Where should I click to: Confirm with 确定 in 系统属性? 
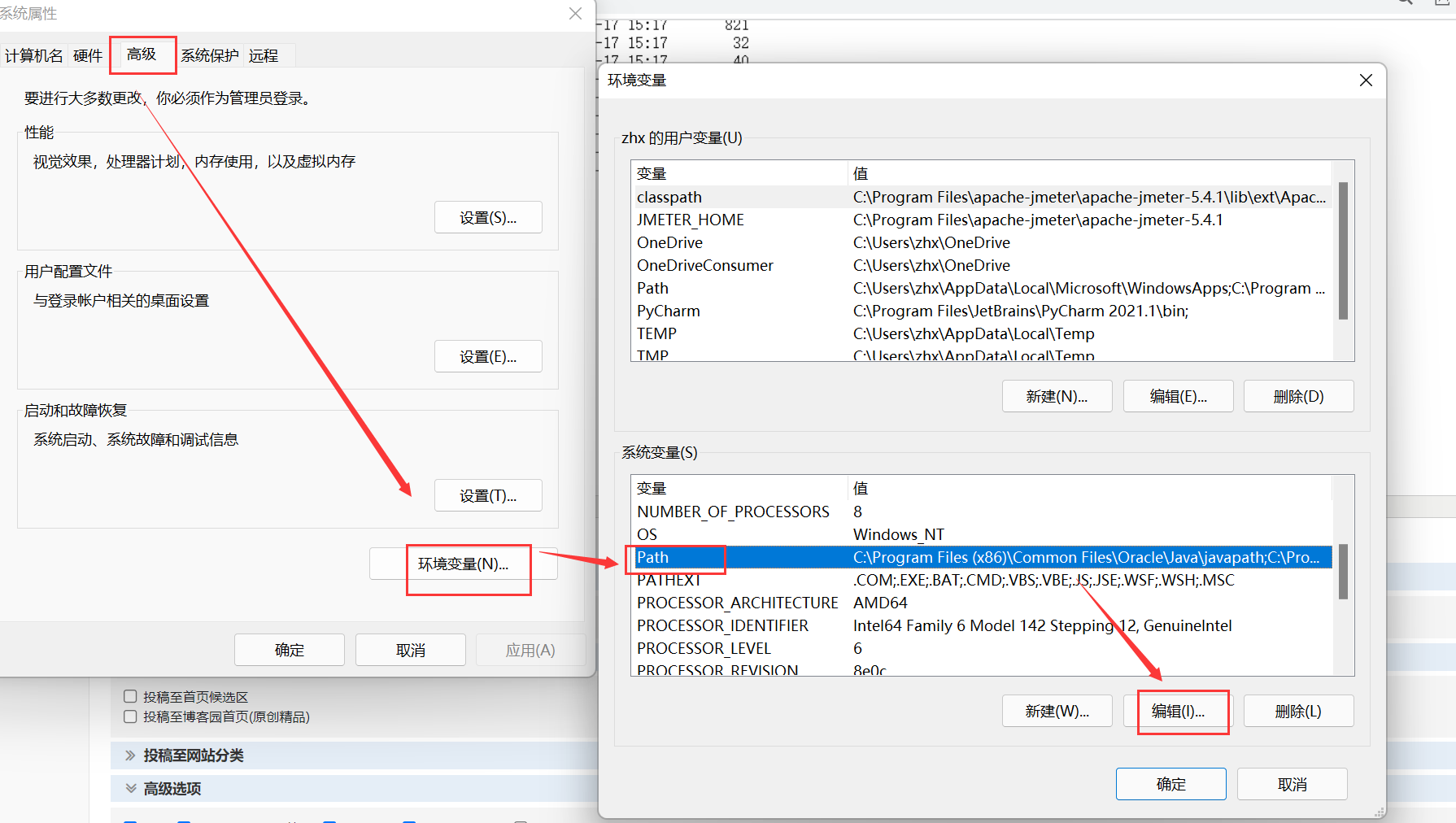click(290, 650)
